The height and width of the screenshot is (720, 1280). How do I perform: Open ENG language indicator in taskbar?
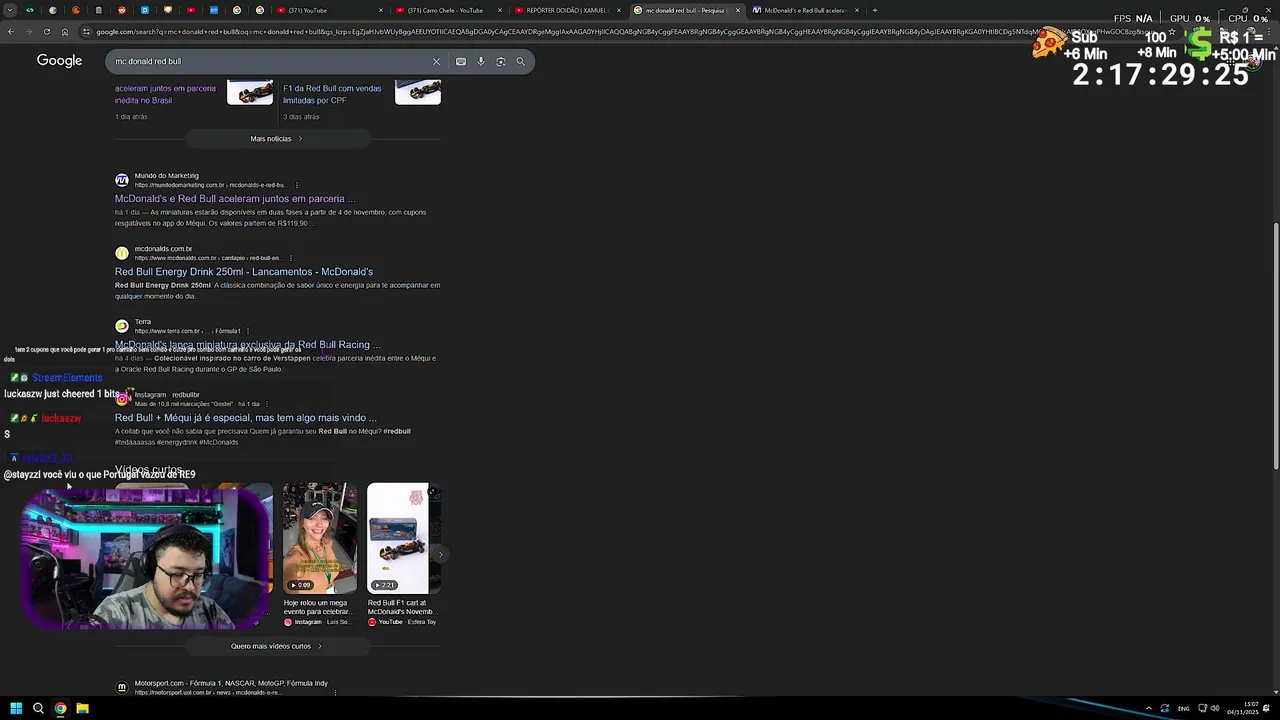coord(1184,708)
